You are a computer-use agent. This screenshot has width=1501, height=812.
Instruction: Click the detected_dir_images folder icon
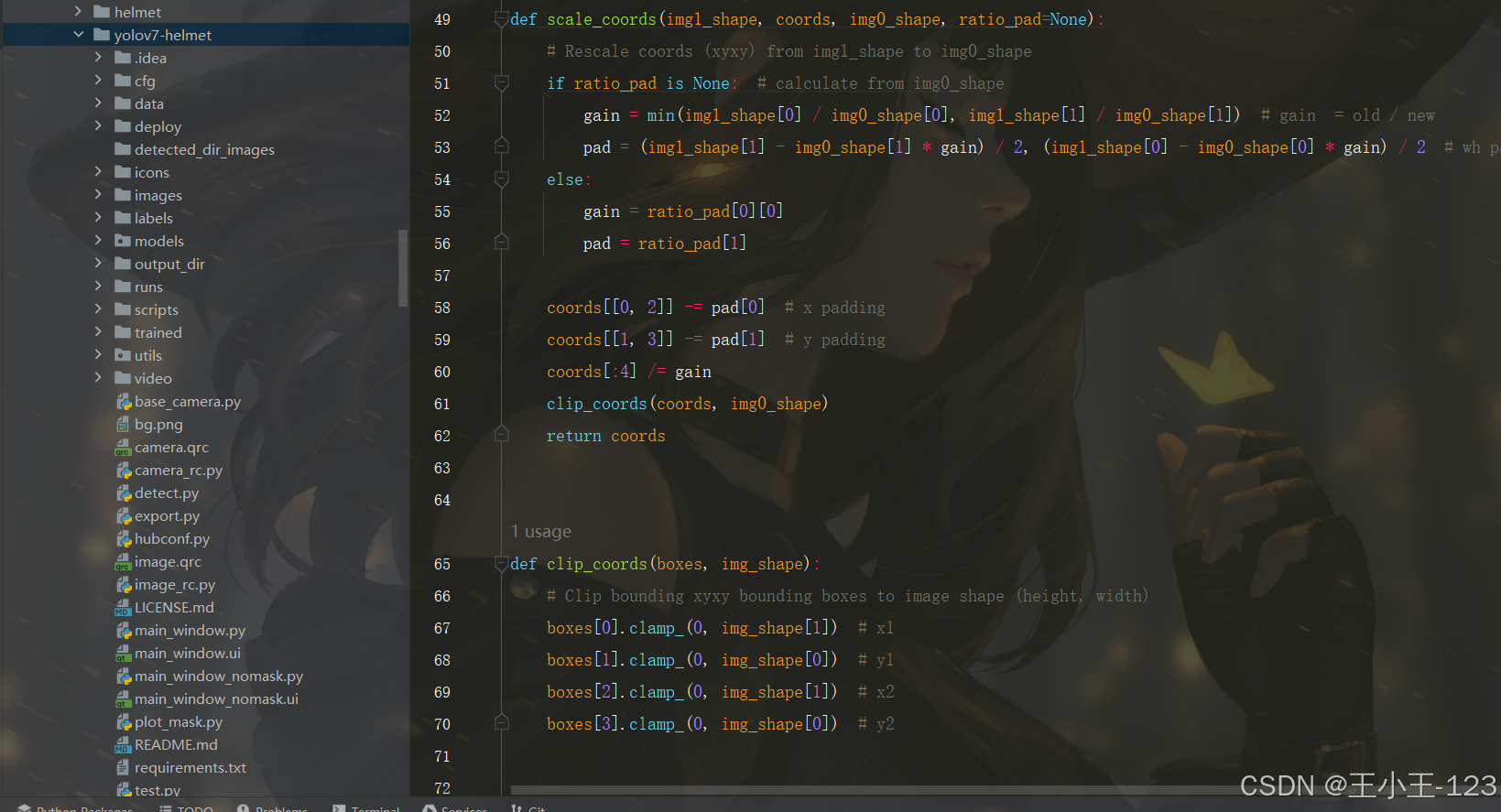coord(123,149)
